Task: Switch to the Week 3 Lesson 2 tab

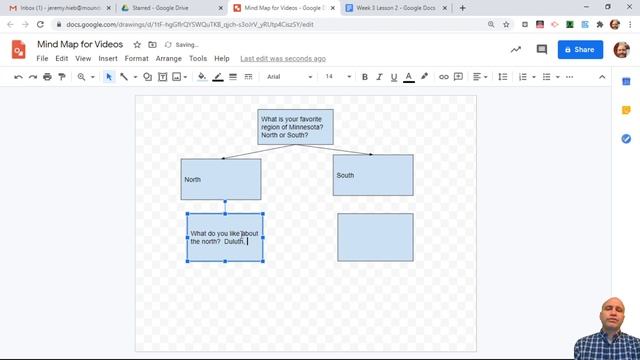Action: click(x=396, y=8)
